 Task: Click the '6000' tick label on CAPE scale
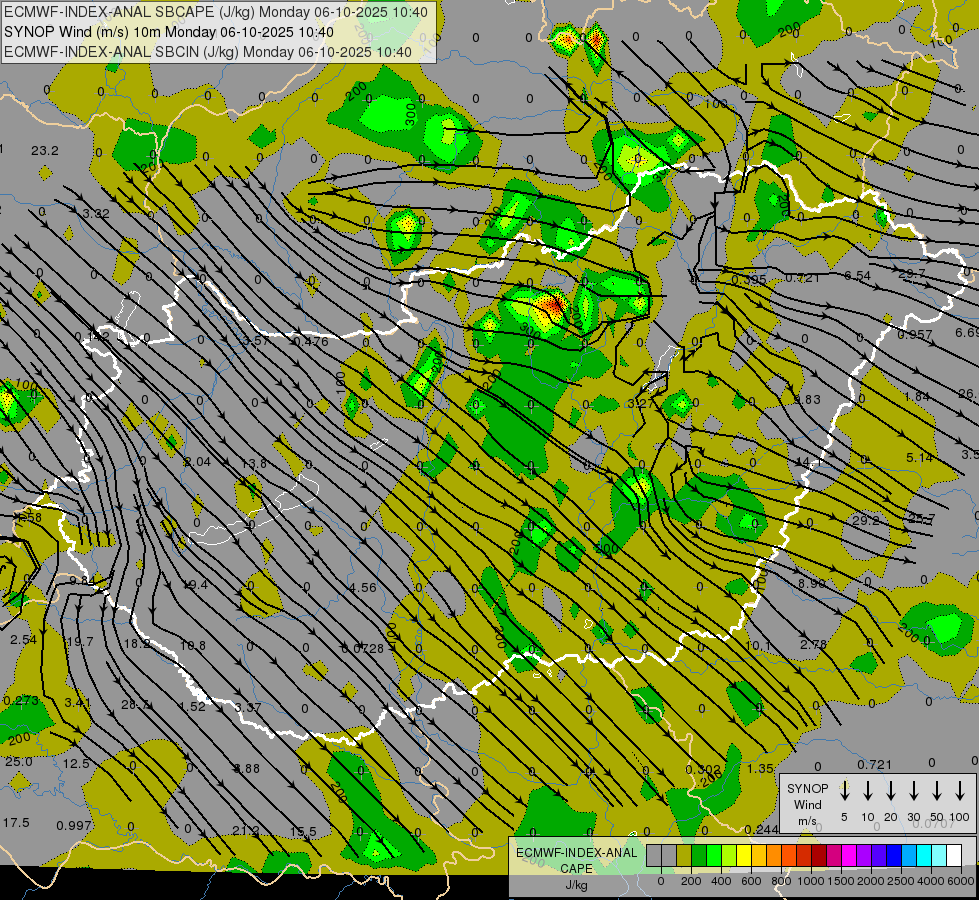pos(961,881)
